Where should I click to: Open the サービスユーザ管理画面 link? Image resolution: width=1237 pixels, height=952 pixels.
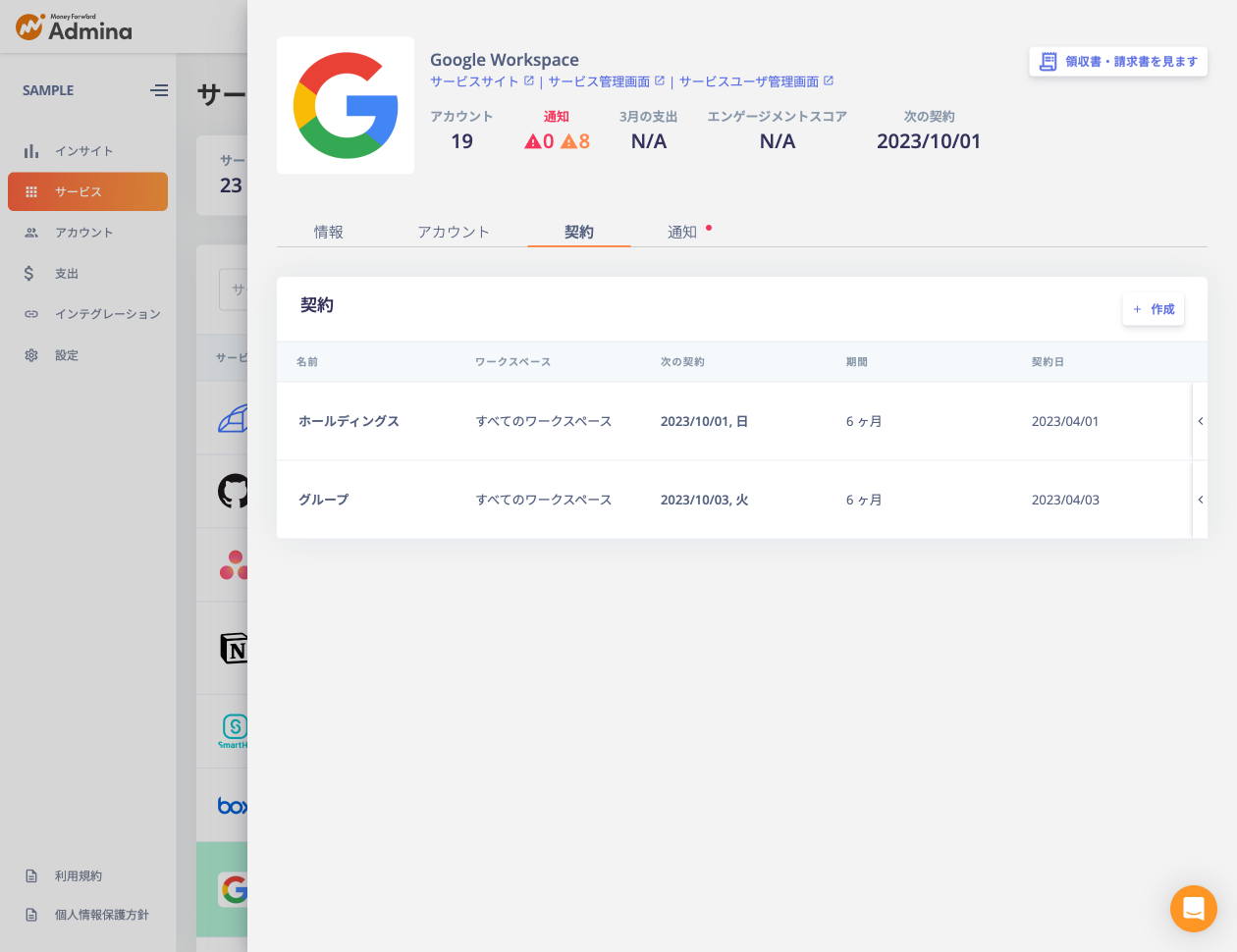click(749, 81)
